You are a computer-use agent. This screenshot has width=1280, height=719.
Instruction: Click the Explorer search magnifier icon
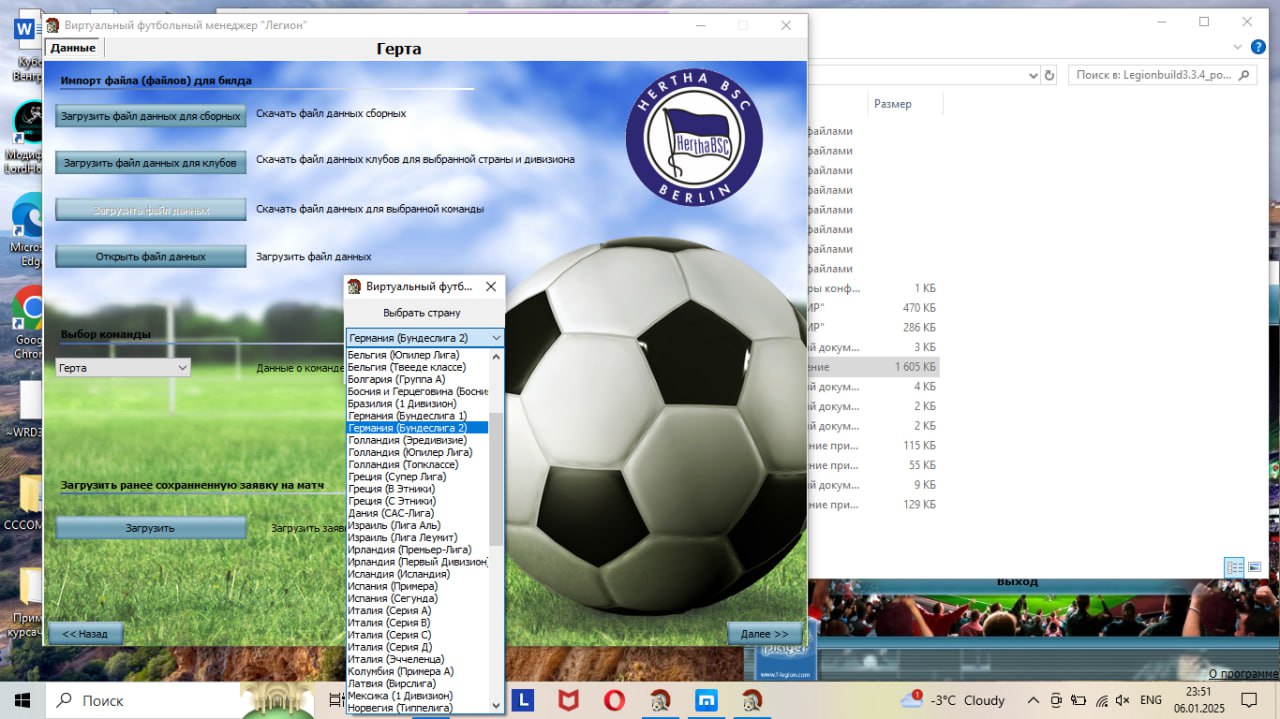point(1245,75)
